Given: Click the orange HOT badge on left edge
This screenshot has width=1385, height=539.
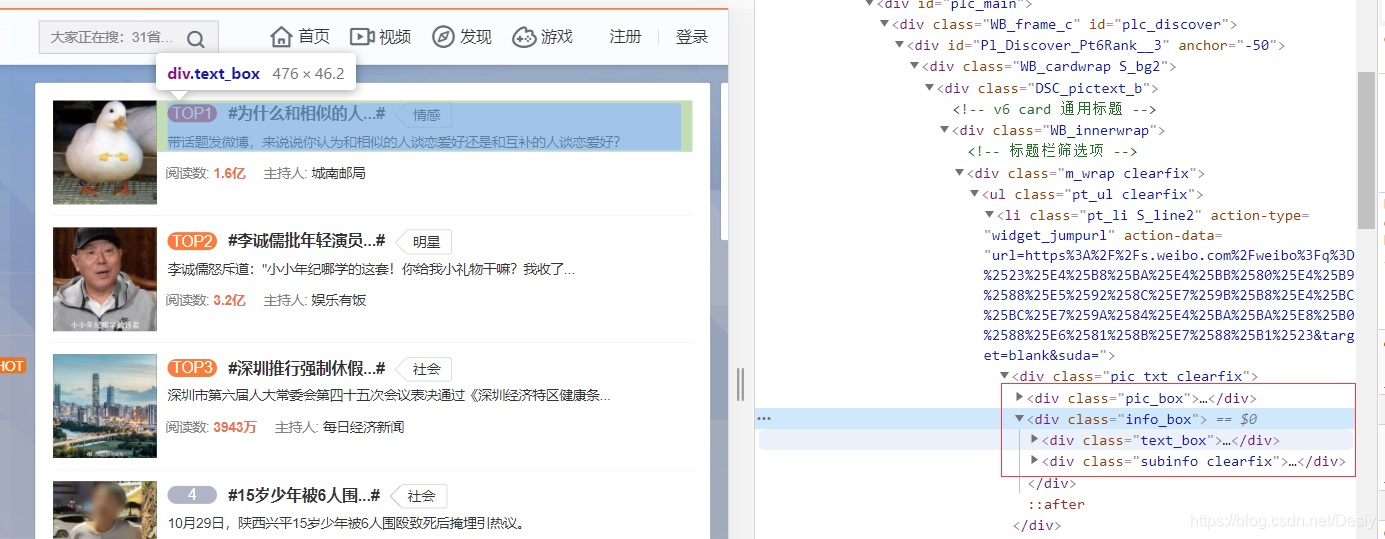Looking at the screenshot, I should [12, 366].
